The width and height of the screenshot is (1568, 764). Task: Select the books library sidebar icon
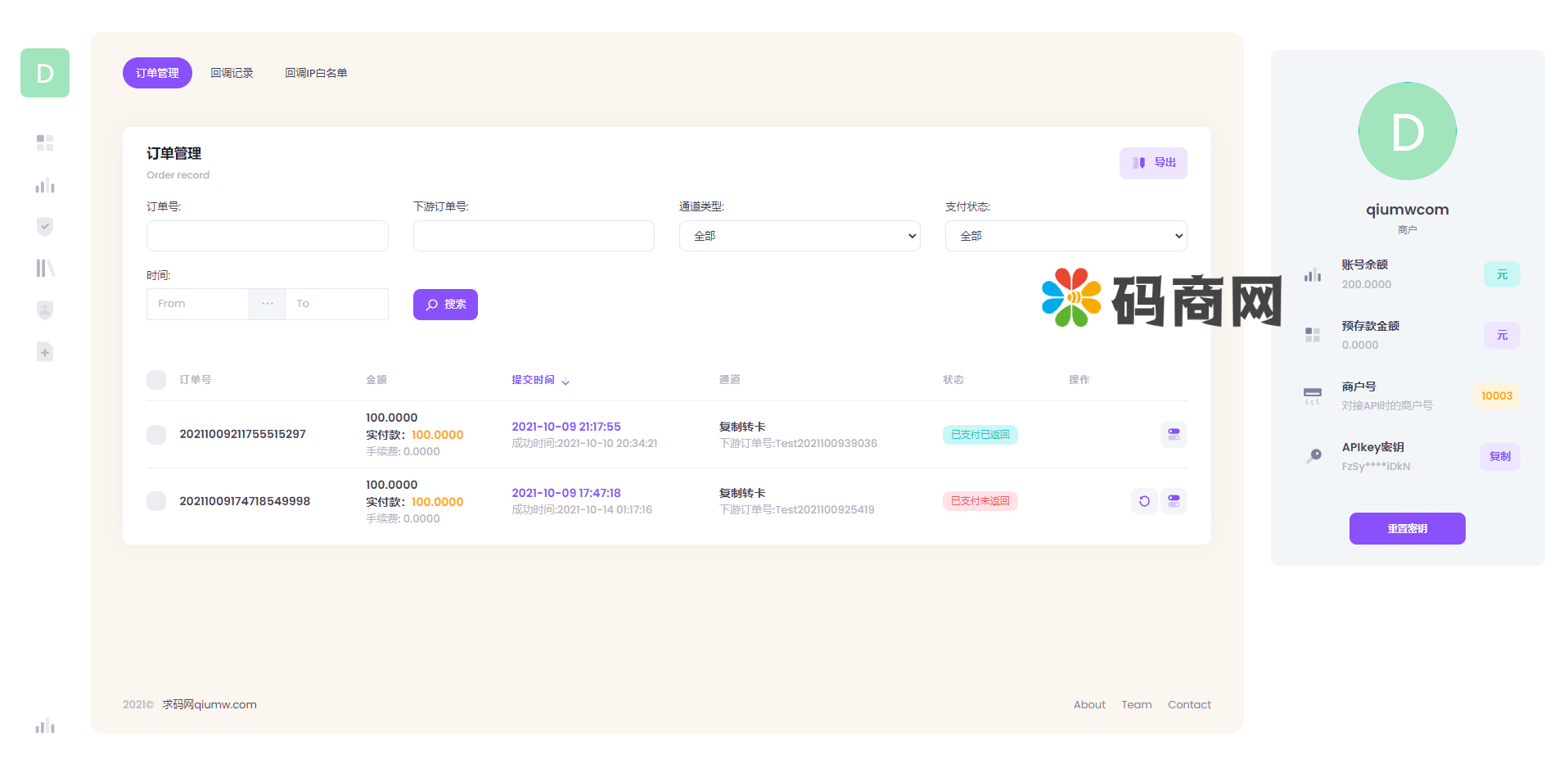45,269
